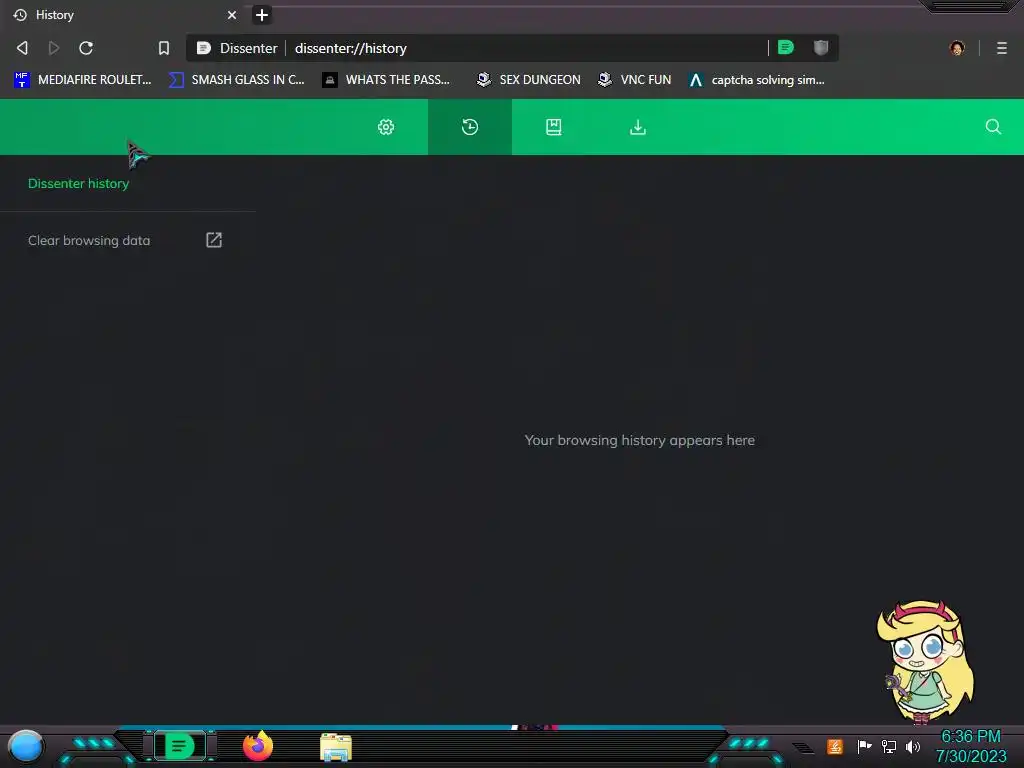Bookmark this page via bookmark icon

(164, 48)
